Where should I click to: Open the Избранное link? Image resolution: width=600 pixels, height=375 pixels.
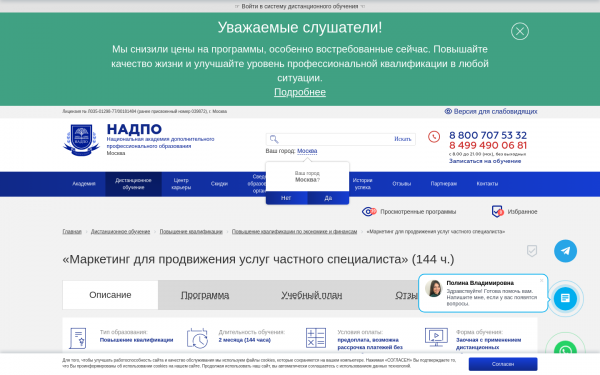(522, 212)
